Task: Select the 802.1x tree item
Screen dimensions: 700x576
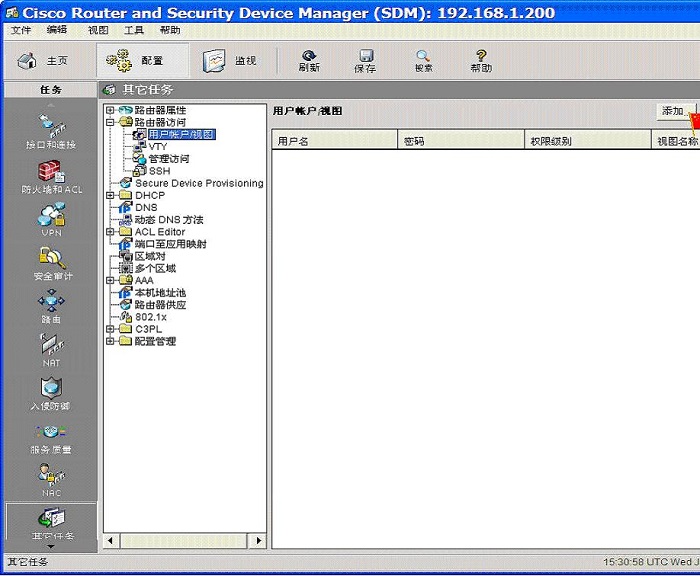Action: click(150, 317)
